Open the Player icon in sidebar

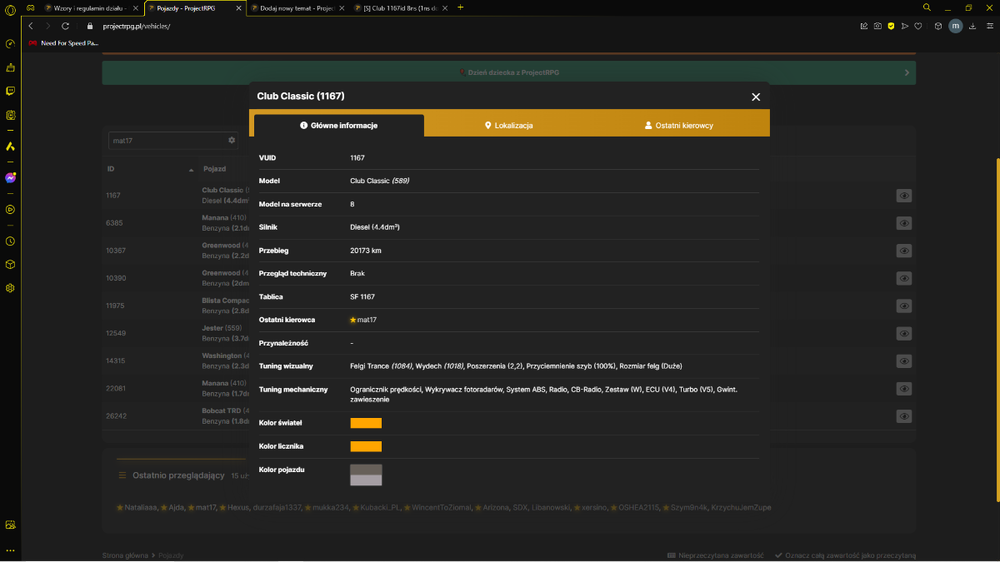click(x=10, y=209)
